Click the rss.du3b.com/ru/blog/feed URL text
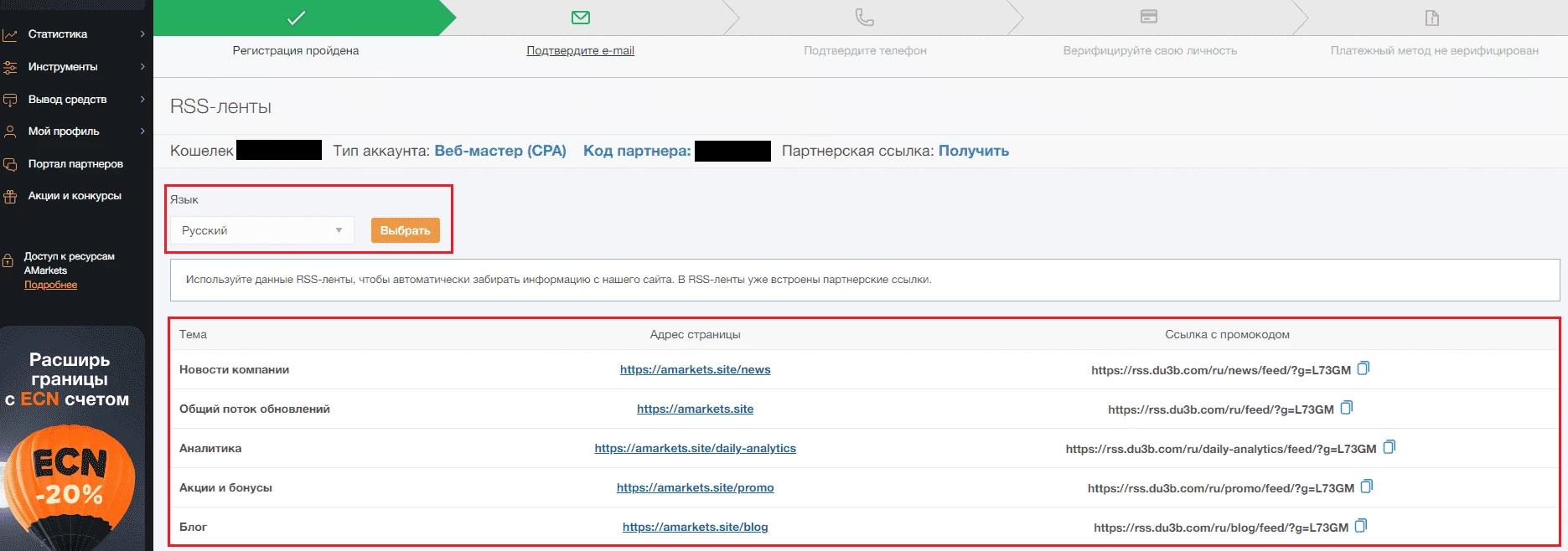The width and height of the screenshot is (1568, 551). pyautogui.click(x=1221, y=528)
